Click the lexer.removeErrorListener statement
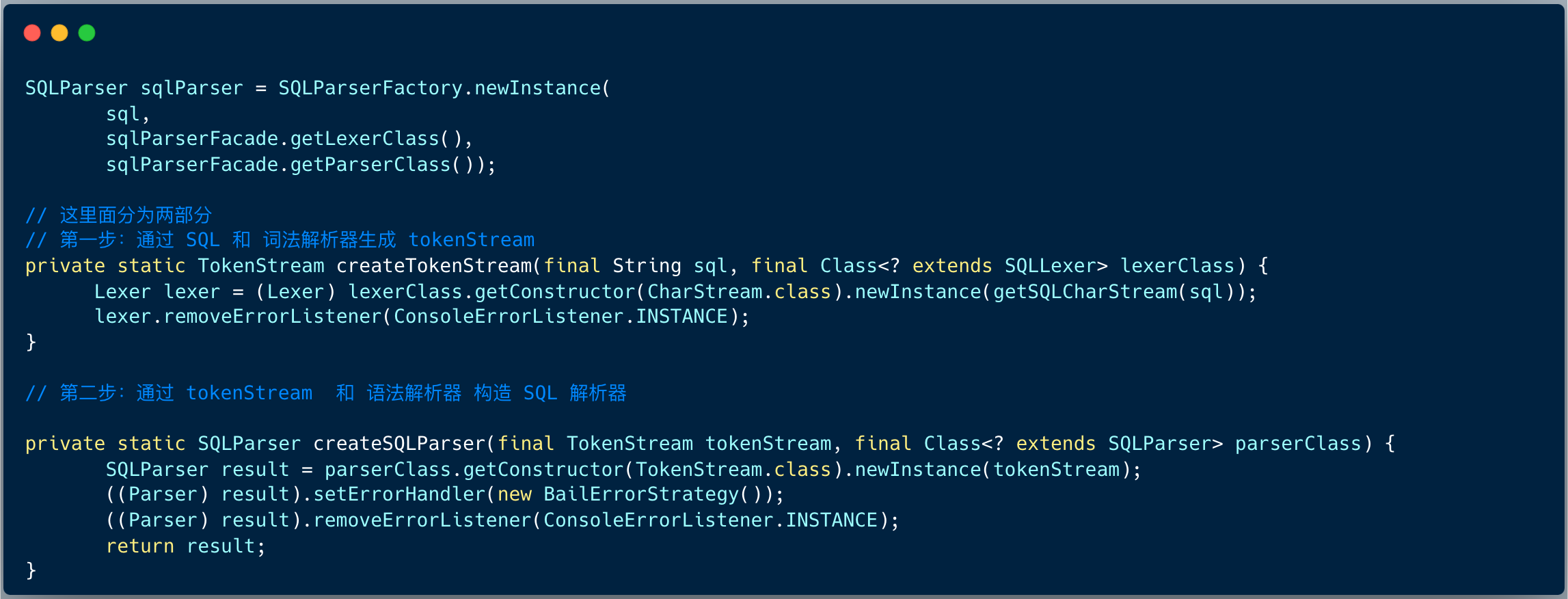The width and height of the screenshot is (1568, 599). pyautogui.click(x=421, y=317)
